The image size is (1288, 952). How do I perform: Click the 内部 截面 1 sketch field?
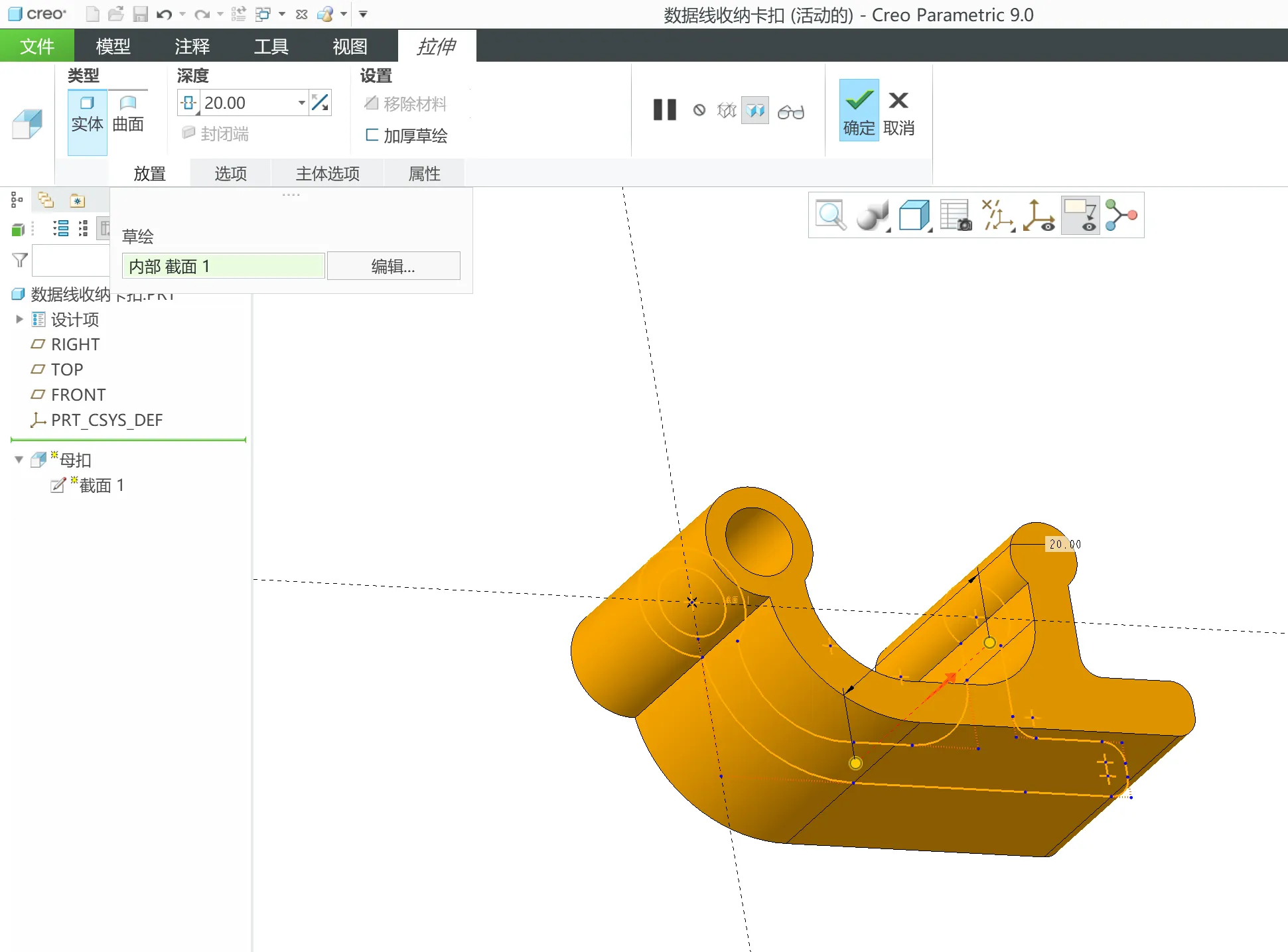[x=223, y=266]
